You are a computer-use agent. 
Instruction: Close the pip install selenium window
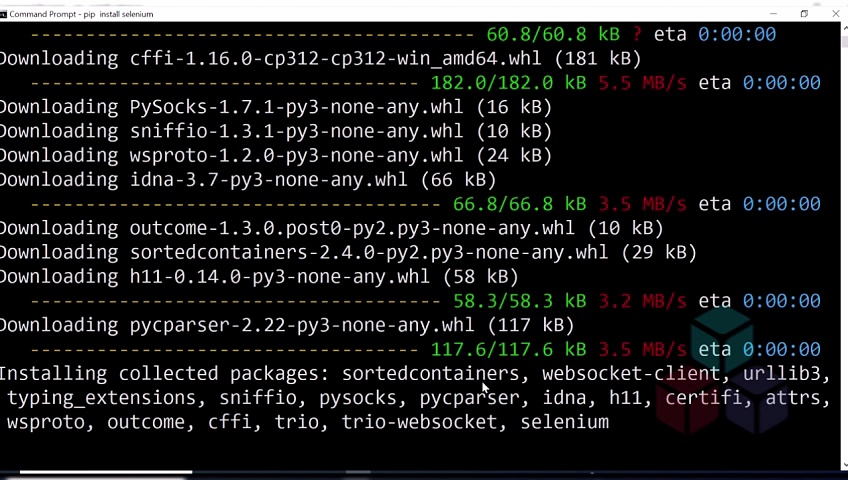(835, 14)
